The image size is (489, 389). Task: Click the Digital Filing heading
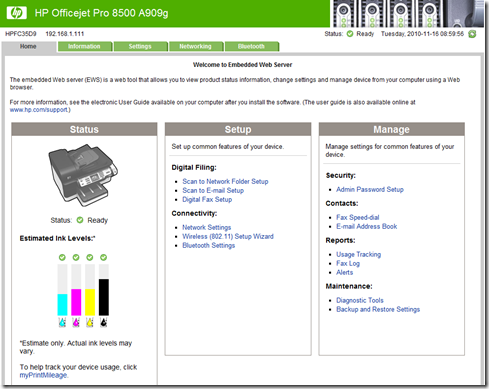[194, 167]
